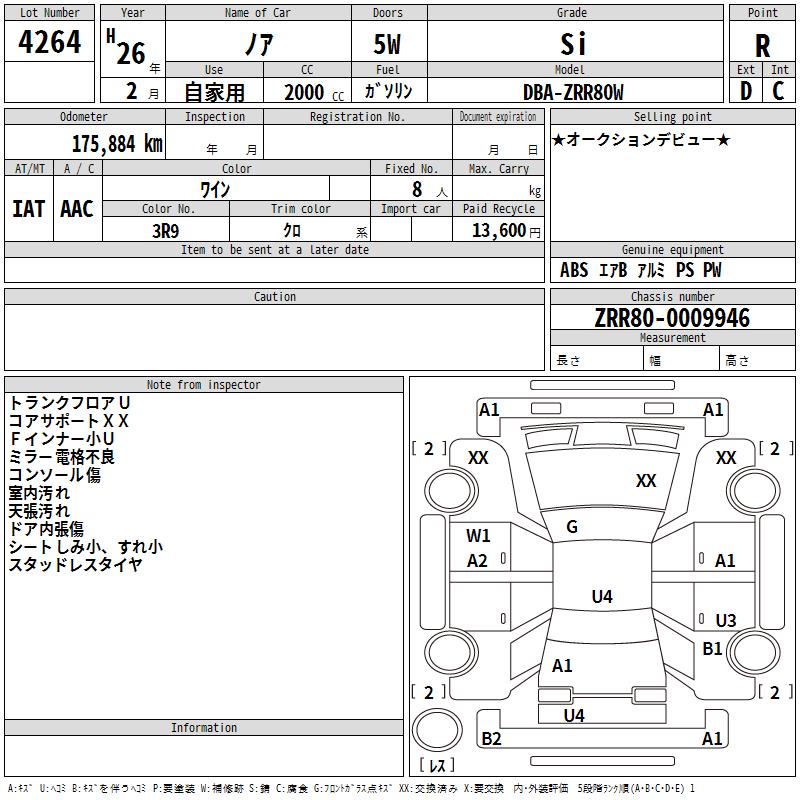The height and width of the screenshot is (800, 800).
Task: Click the odometer reading 175,884 km
Action: (116, 144)
